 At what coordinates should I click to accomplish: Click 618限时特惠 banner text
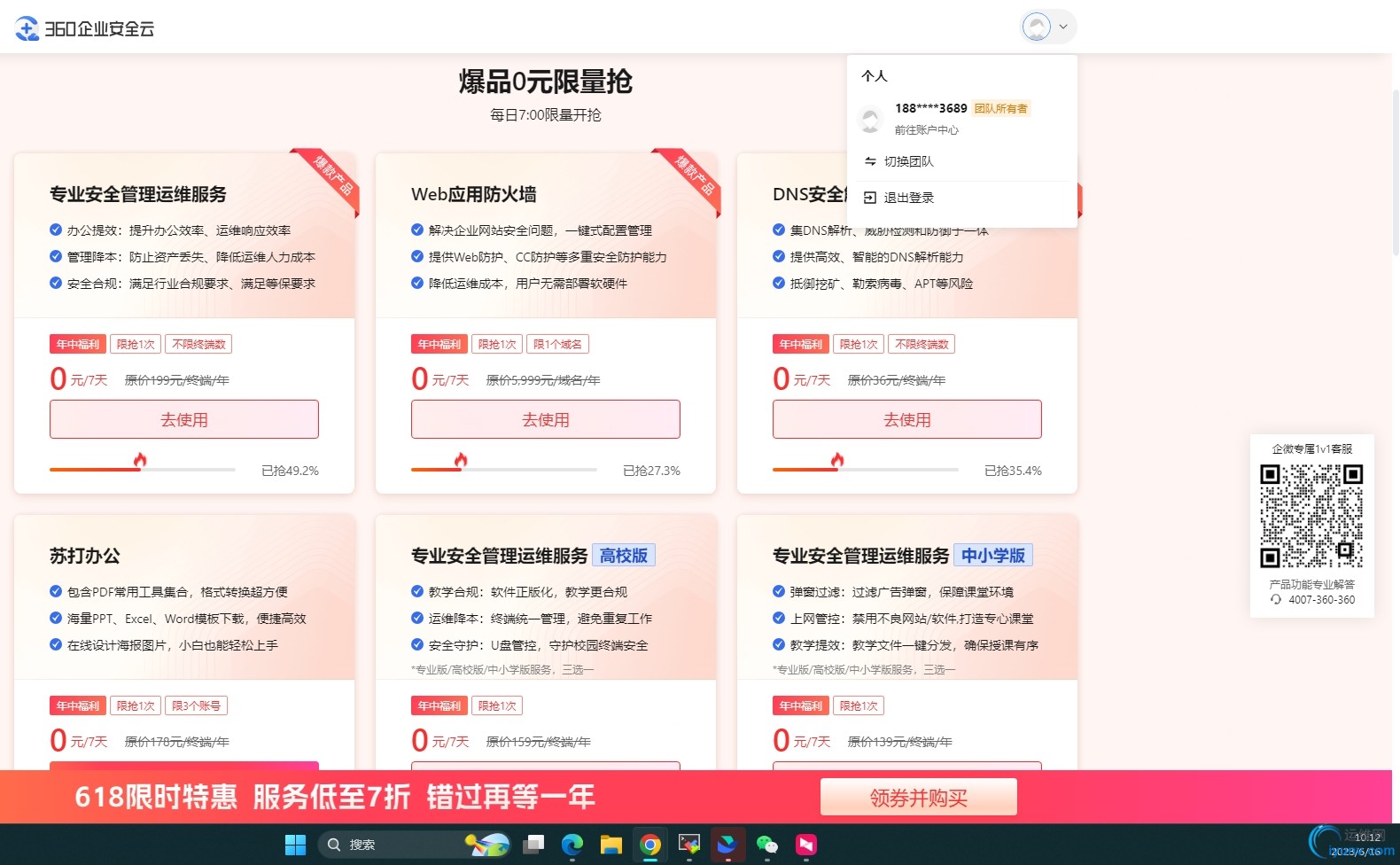(156, 797)
